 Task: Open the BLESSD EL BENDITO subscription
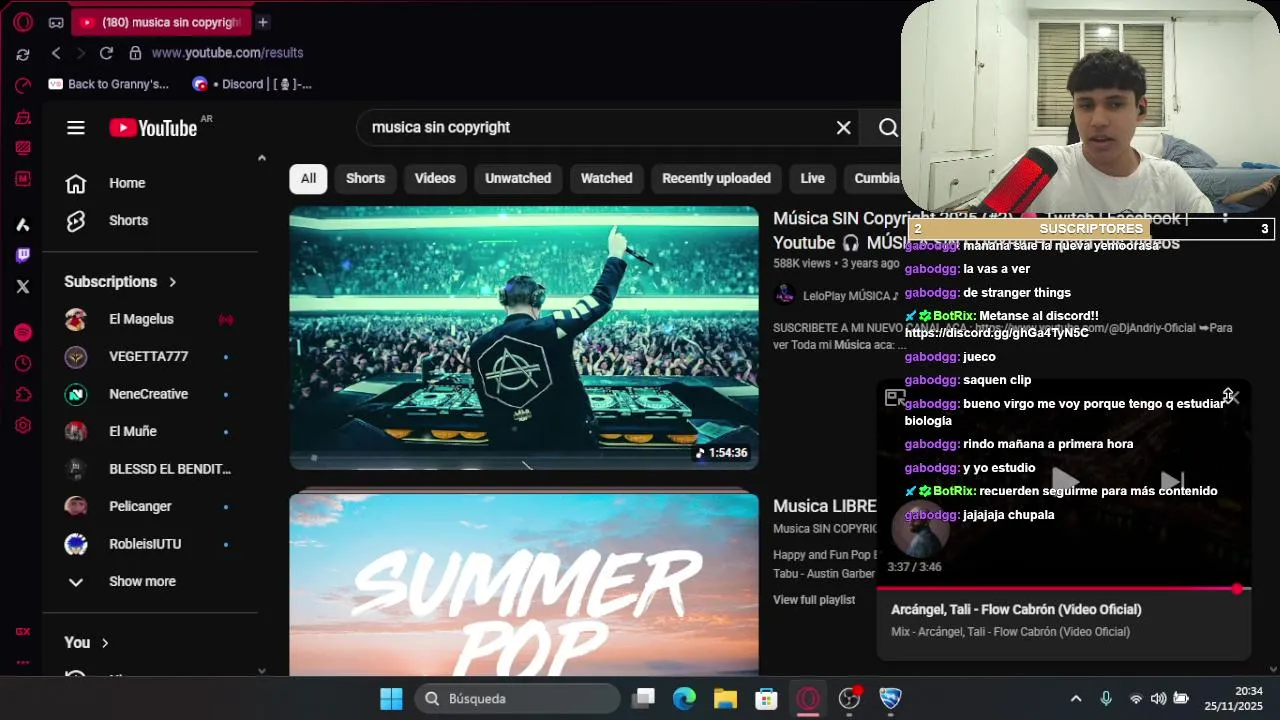150,469
